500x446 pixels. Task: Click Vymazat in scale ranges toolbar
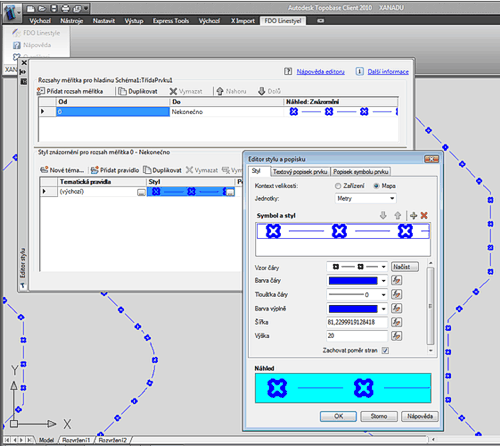click(x=186, y=91)
